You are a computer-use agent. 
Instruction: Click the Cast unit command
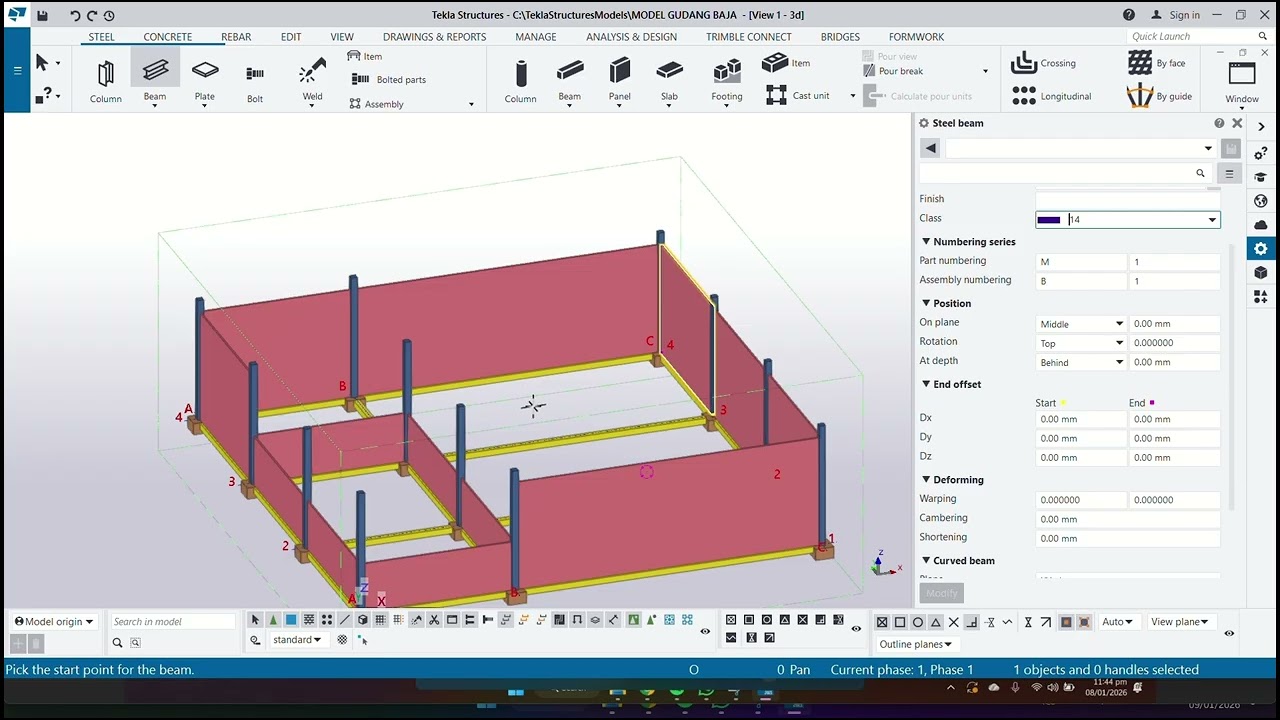(799, 95)
